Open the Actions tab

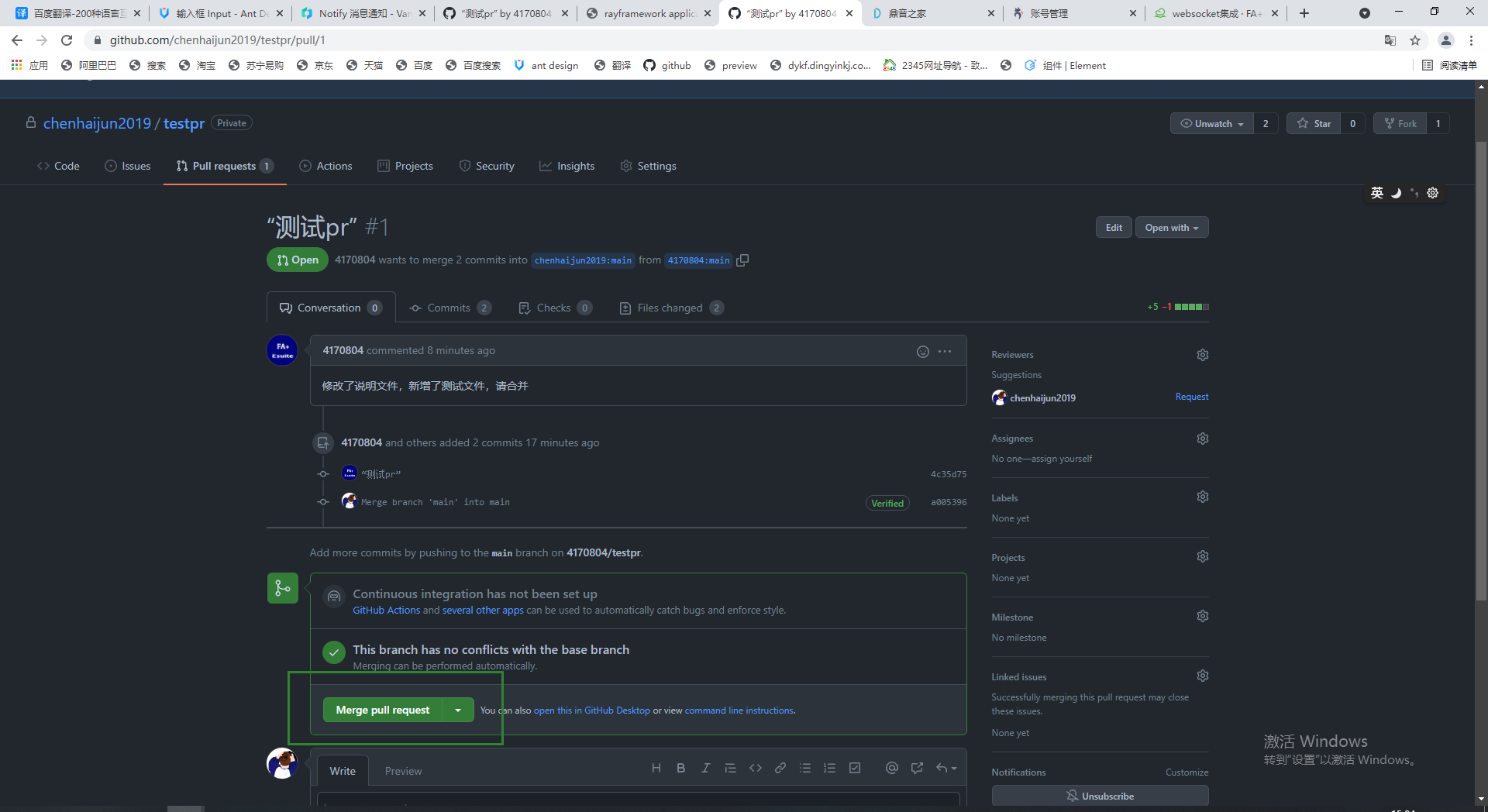(x=325, y=167)
